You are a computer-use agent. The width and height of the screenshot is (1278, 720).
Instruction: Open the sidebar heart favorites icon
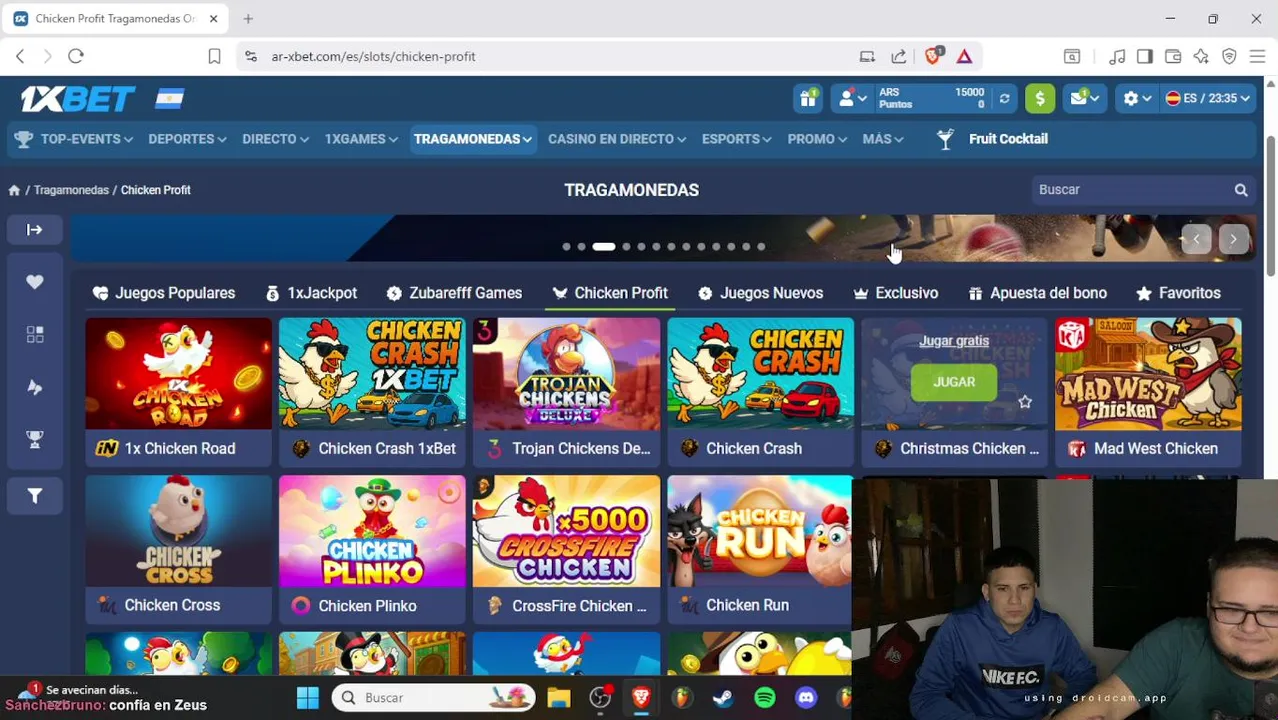35,283
